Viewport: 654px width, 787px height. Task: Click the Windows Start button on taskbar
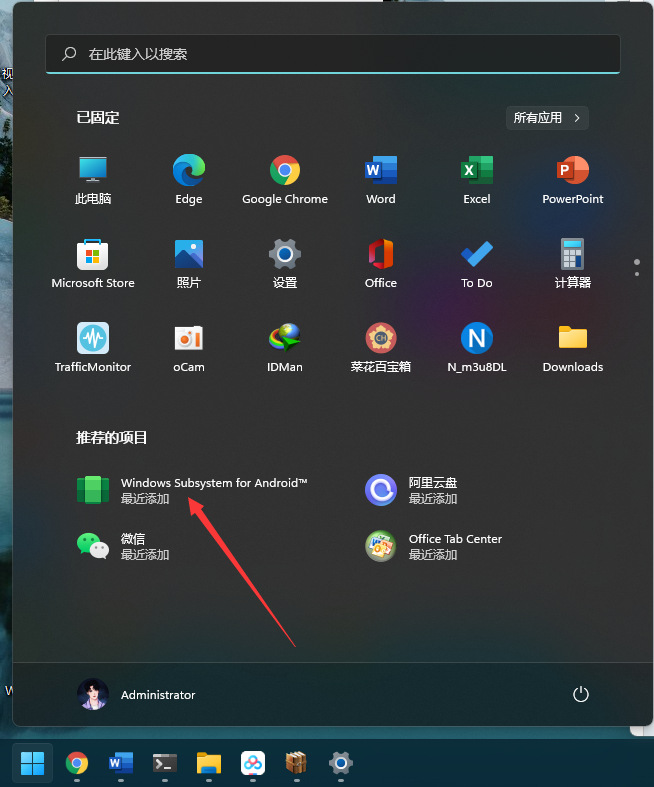(33, 763)
